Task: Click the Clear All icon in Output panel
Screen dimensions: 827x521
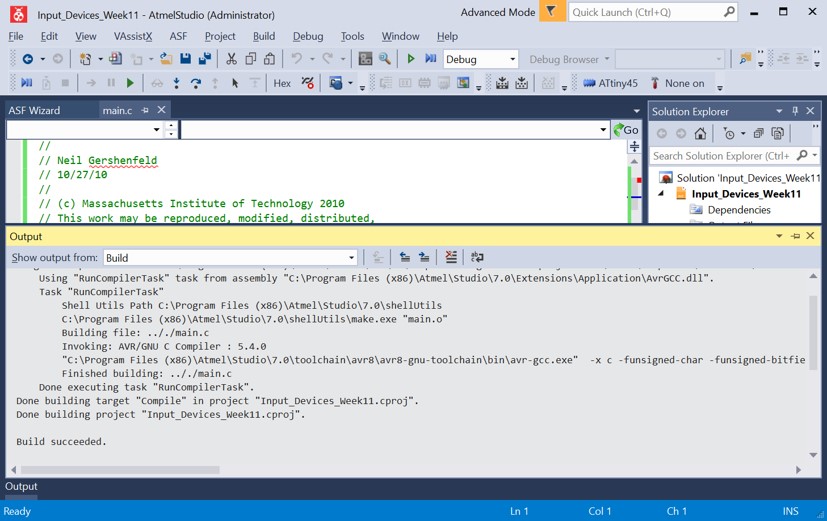Action: [450, 257]
